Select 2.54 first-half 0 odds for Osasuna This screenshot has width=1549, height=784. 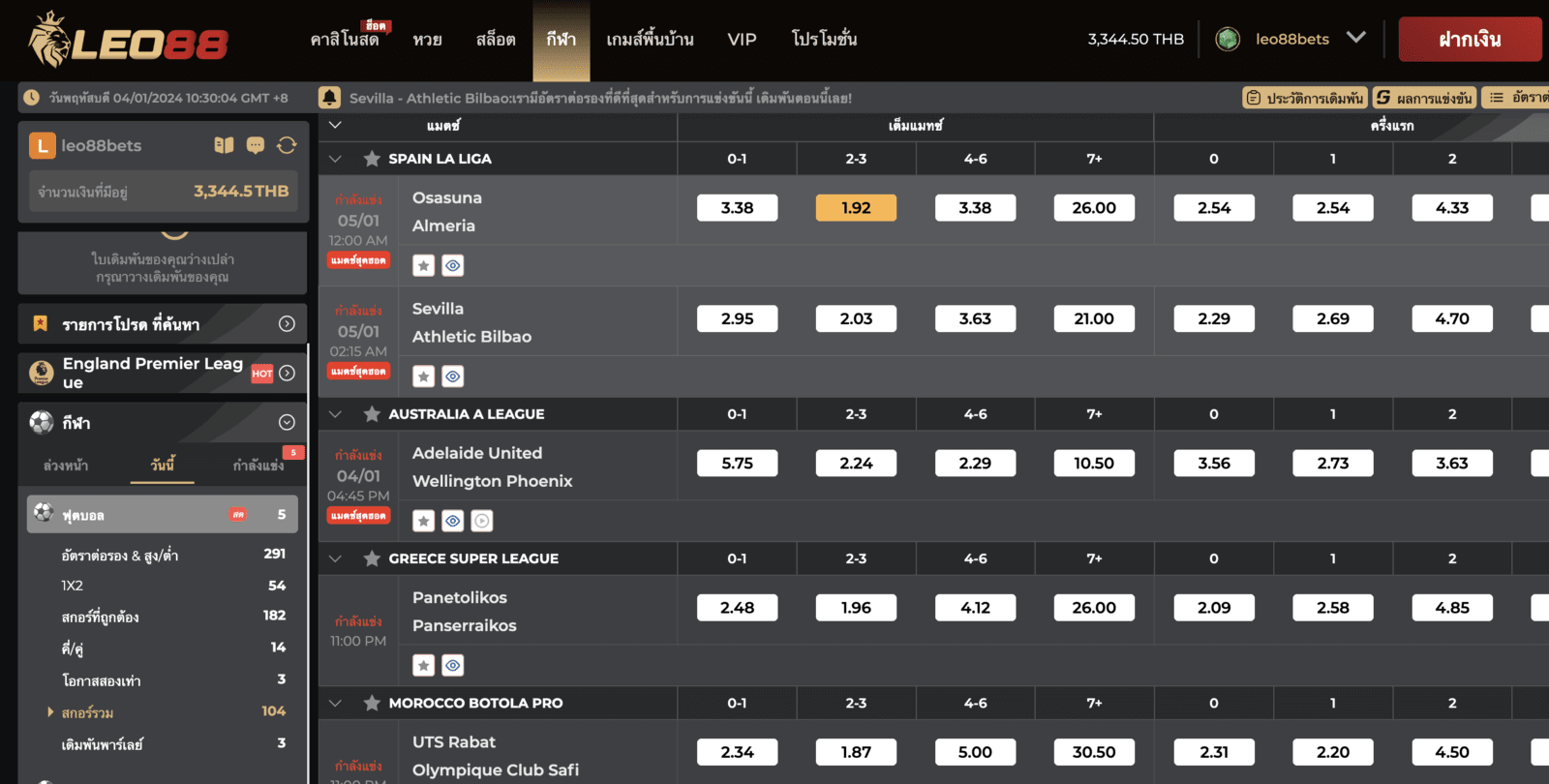click(1214, 208)
